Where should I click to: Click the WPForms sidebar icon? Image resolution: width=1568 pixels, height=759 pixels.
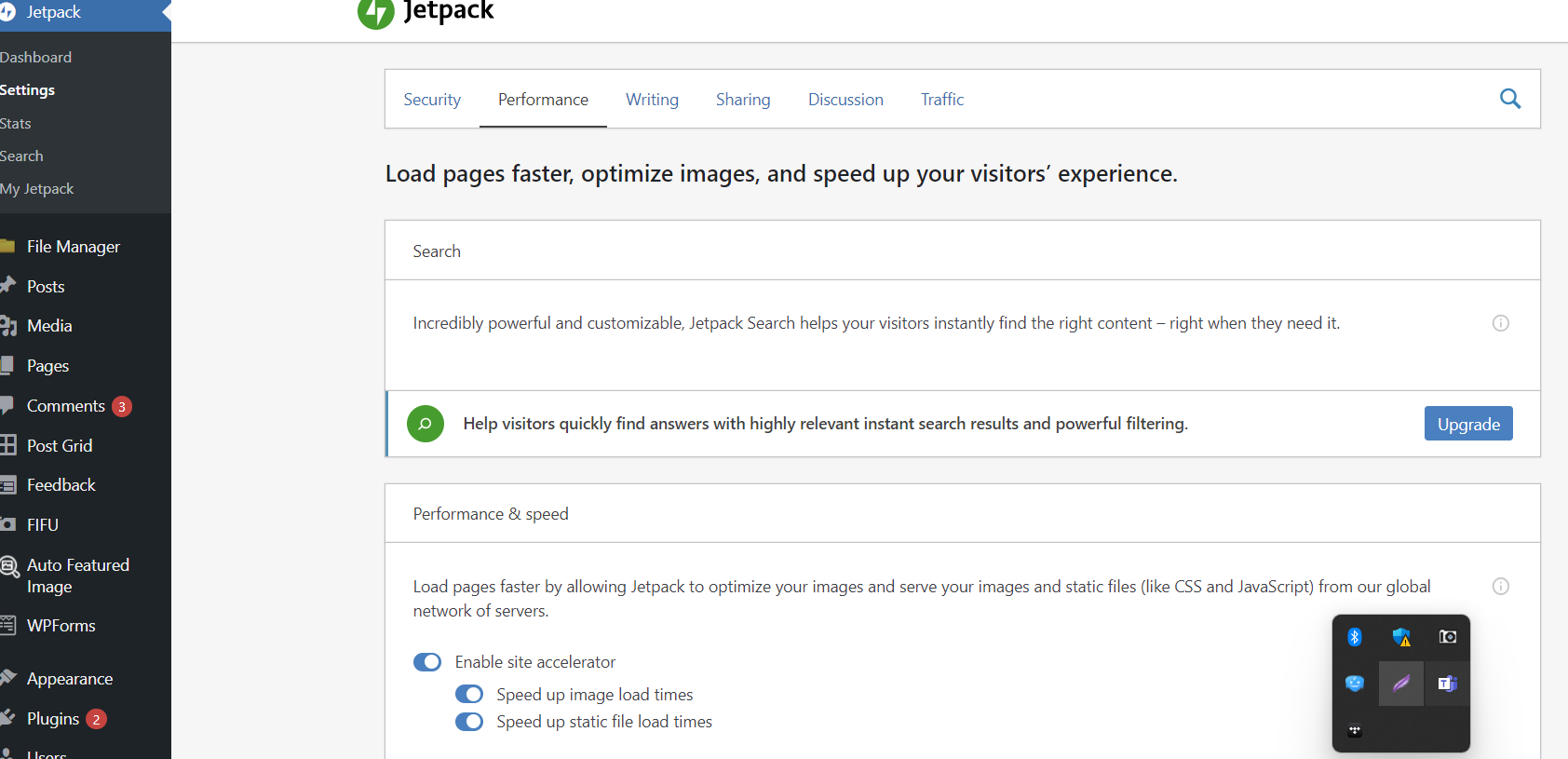7,625
